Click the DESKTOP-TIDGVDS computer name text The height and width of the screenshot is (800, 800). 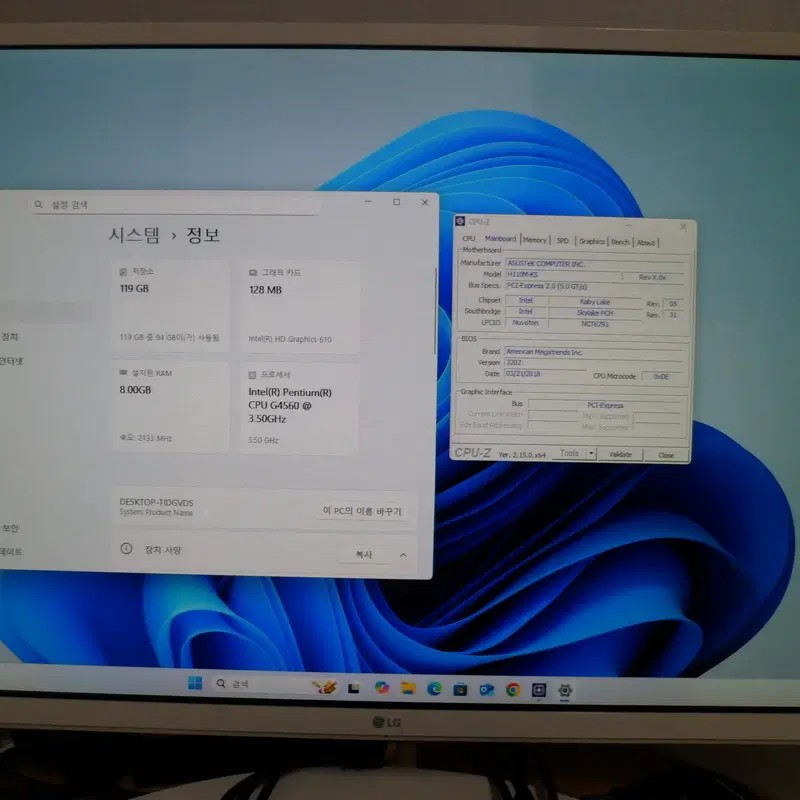click(156, 502)
